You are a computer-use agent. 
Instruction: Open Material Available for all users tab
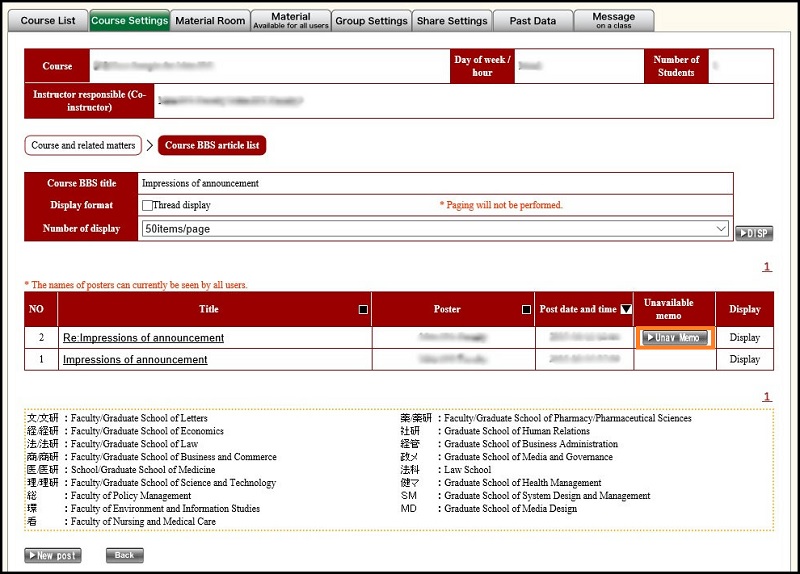coord(290,20)
